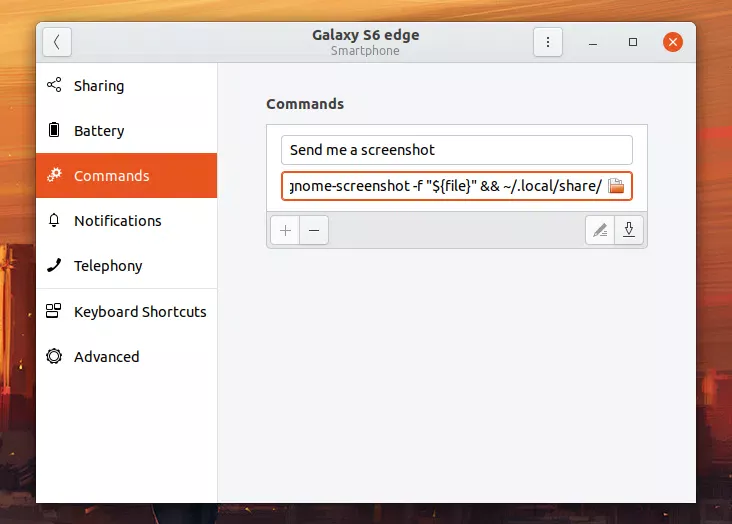Click the Notifications bell icon
Screen dimensions: 732x524
(x=54, y=220)
